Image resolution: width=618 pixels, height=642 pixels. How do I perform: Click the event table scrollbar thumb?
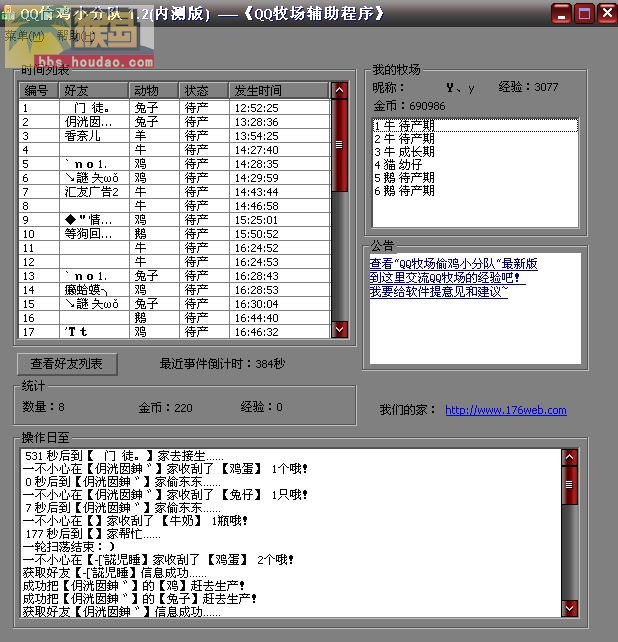[x=340, y=145]
